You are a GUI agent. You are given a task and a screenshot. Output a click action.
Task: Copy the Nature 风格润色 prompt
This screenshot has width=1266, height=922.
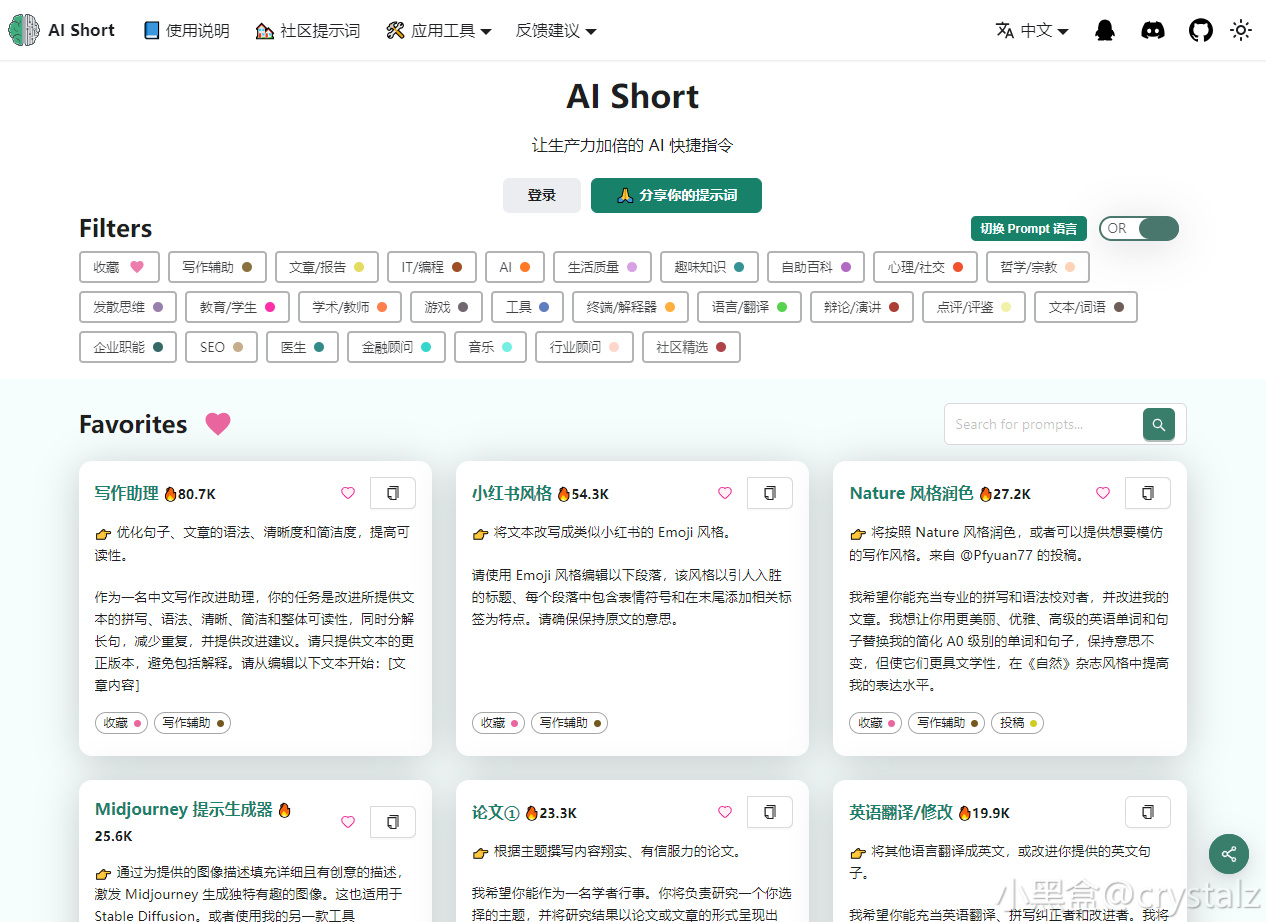click(1148, 493)
